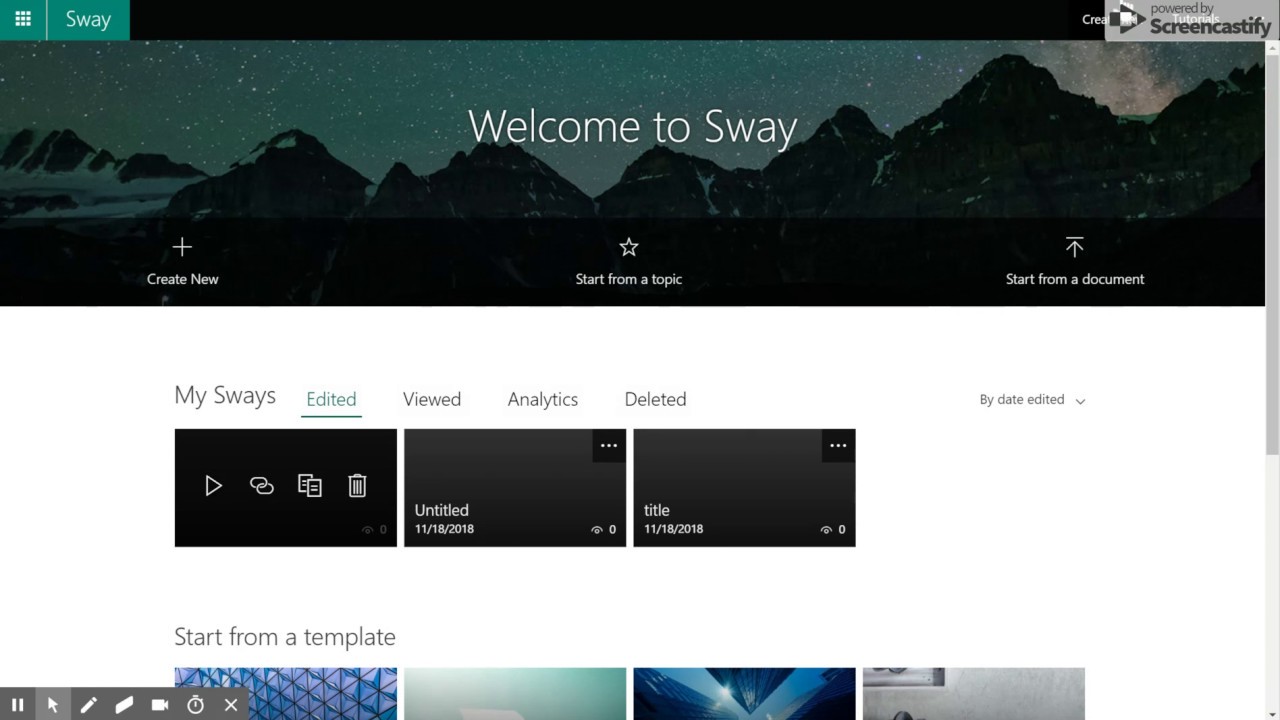Screen dimensions: 1280x720
Task: Select the pen tool in Screencastify toolbar
Action: pos(88,705)
